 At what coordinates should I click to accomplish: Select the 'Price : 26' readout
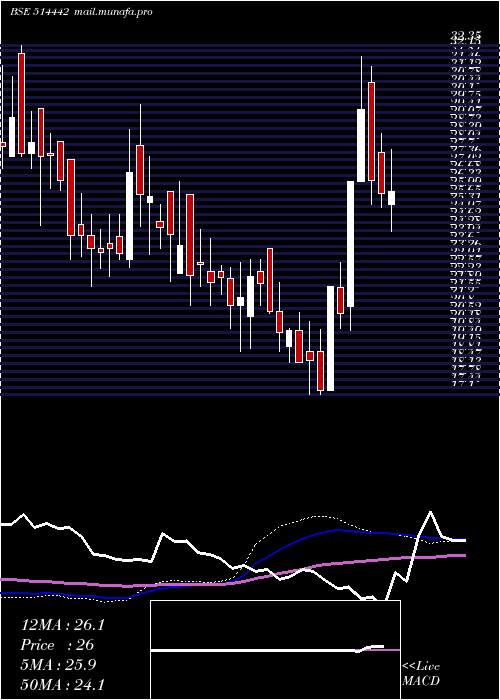[x=57, y=645]
